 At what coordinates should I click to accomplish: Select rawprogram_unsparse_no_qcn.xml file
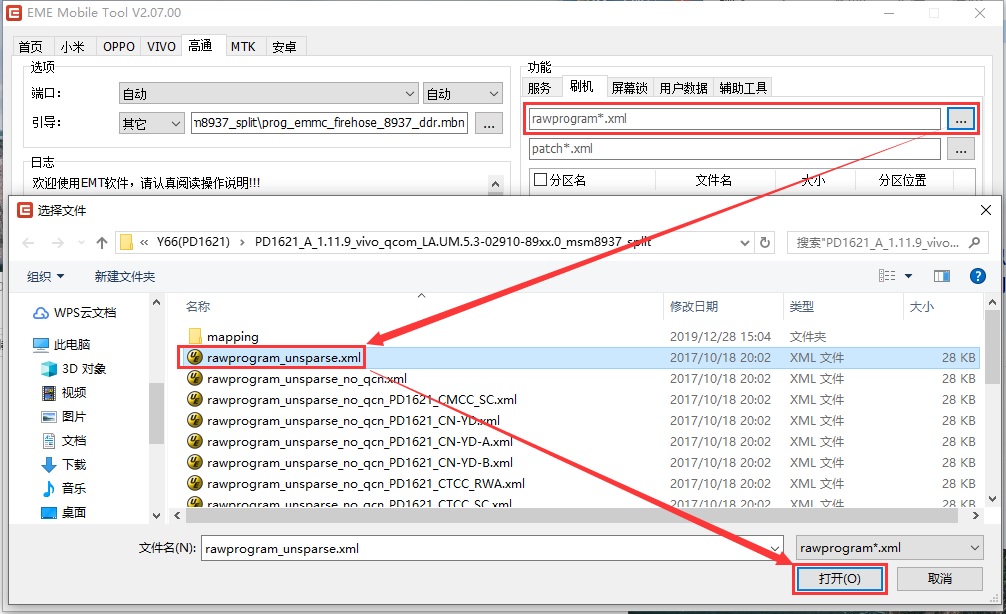point(306,379)
